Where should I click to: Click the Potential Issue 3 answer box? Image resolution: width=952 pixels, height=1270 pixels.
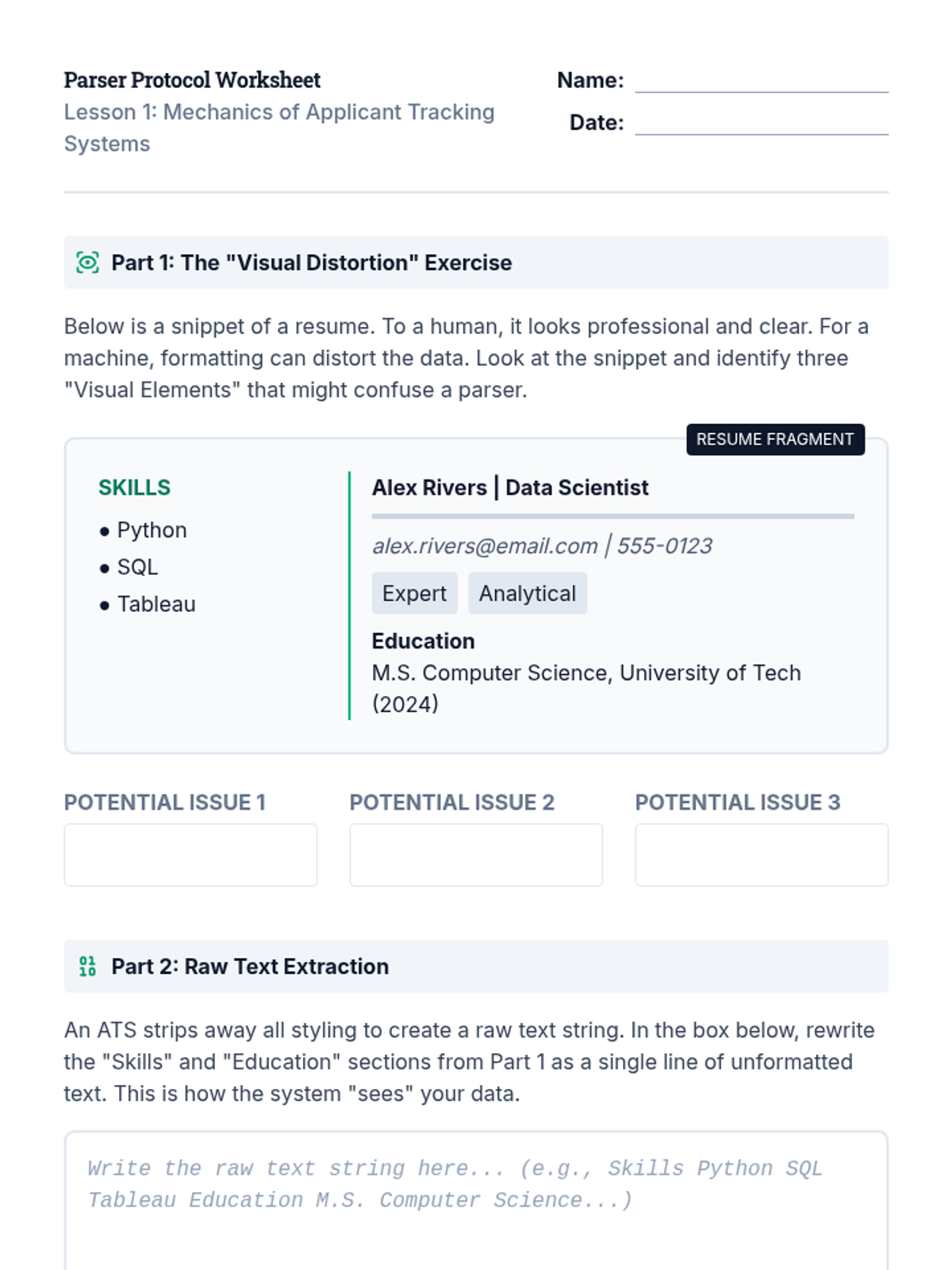coord(761,855)
